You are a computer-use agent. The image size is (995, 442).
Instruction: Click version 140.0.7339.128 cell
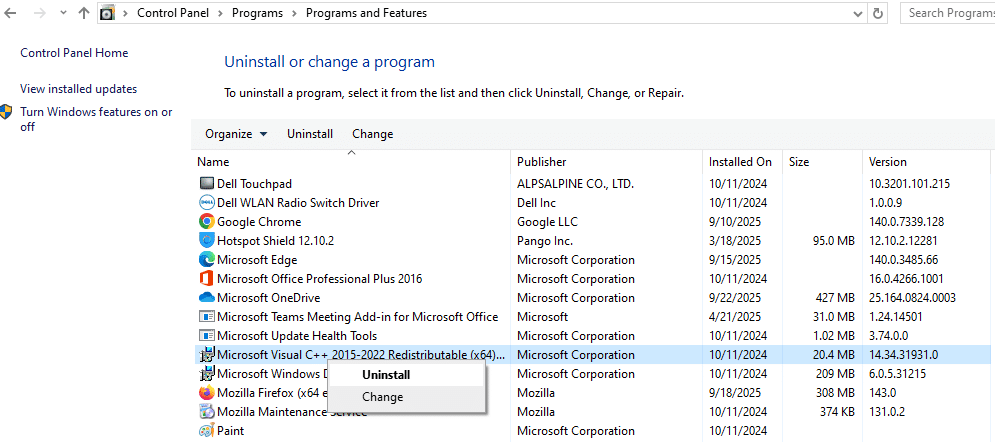(906, 222)
